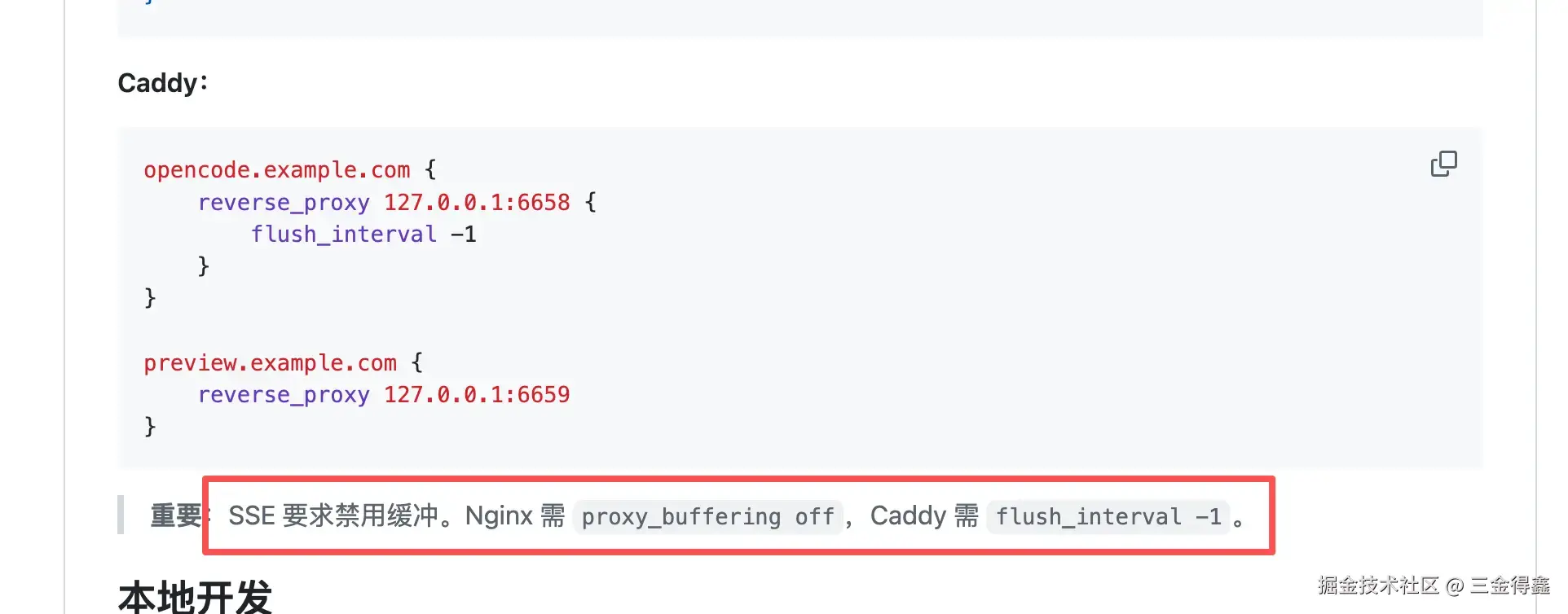Copy the Caddy code block
Viewport: 1568px width, 614px height.
(1443, 164)
